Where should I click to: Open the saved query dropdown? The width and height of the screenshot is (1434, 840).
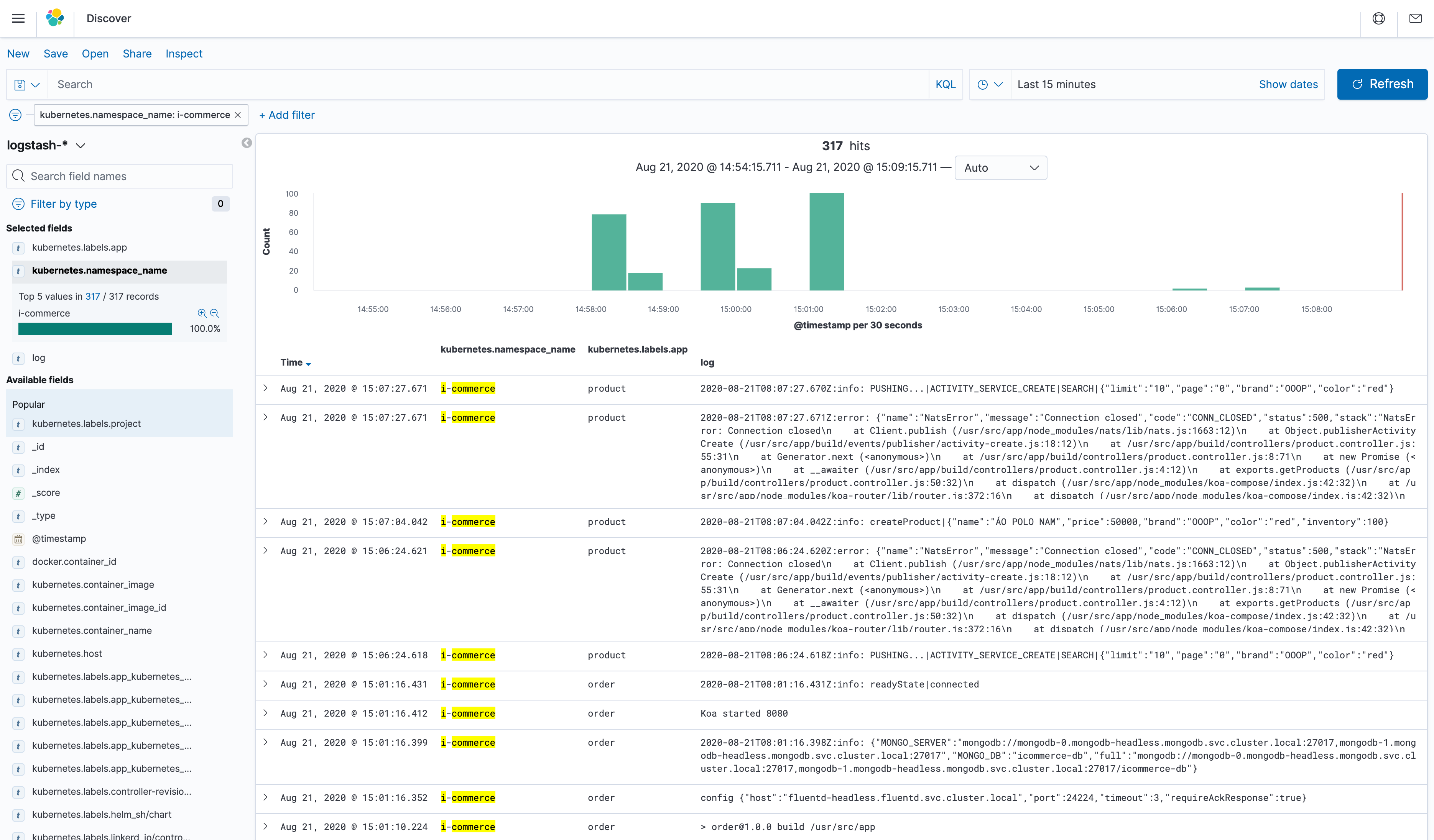(27, 84)
